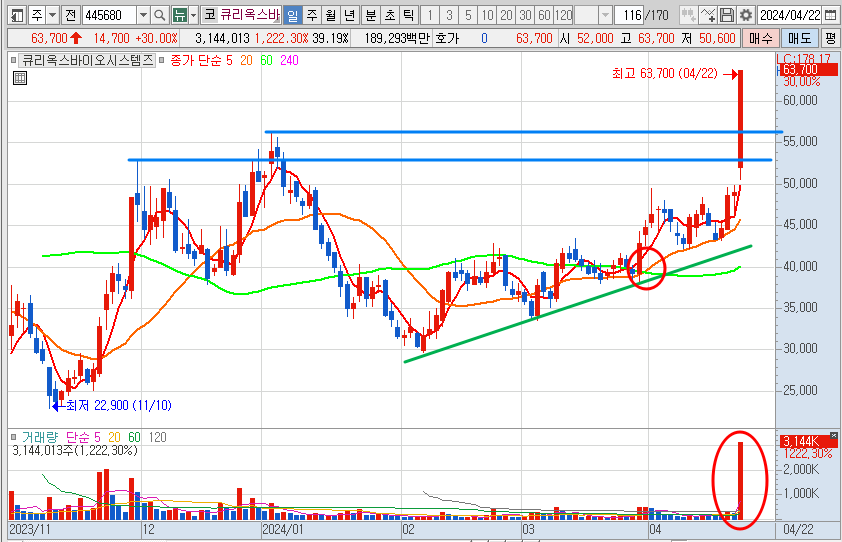
Task: Select the 년 yearly chart period
Action: pos(350,15)
